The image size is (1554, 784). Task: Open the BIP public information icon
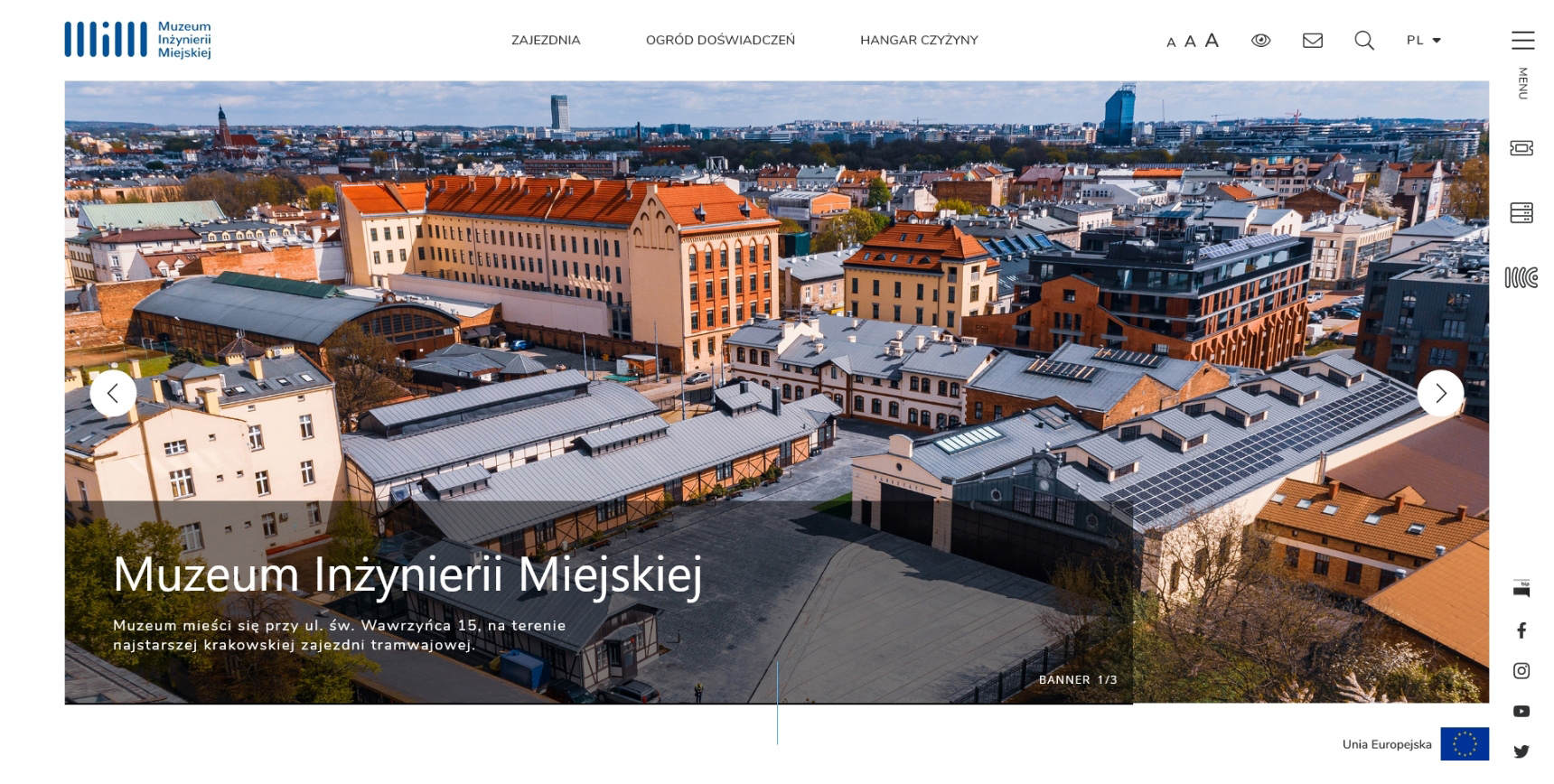tap(1521, 589)
